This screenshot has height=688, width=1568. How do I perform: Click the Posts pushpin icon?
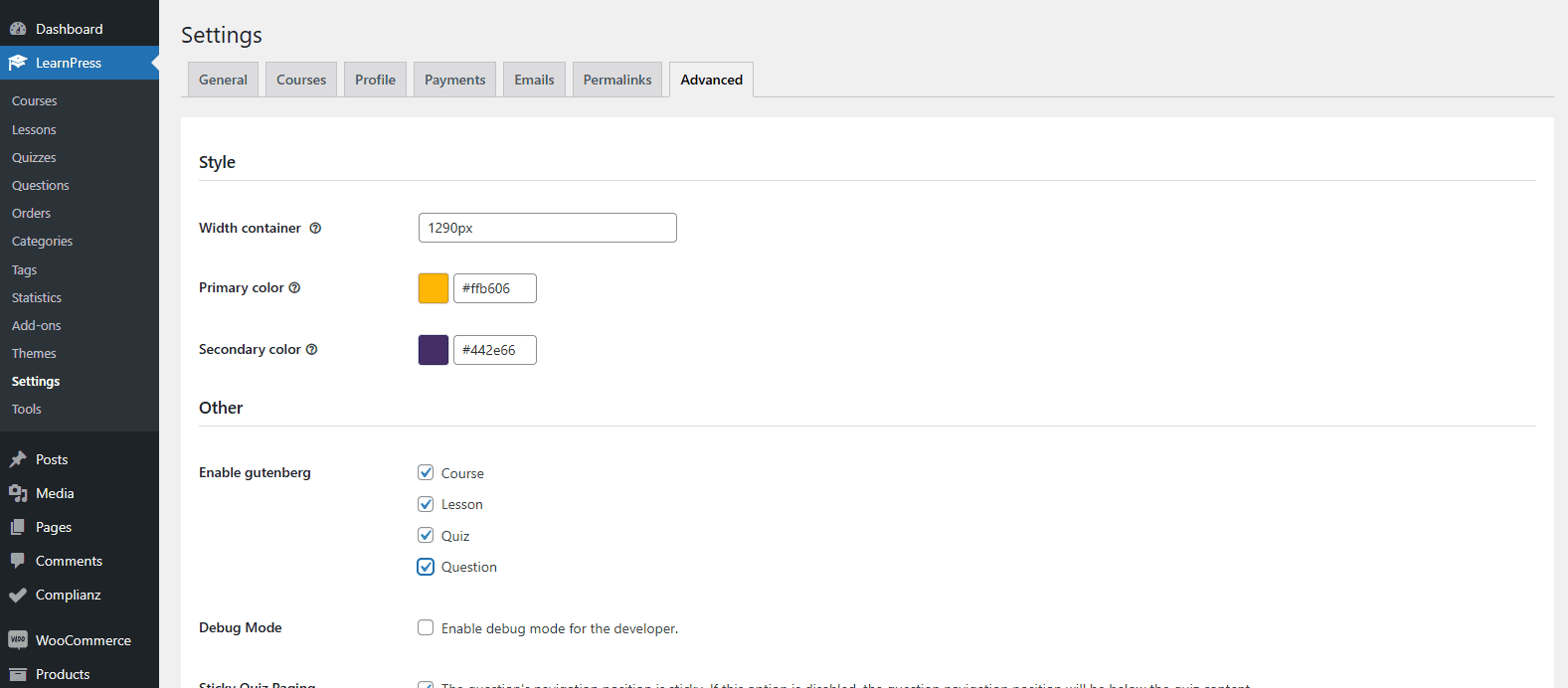[18, 459]
